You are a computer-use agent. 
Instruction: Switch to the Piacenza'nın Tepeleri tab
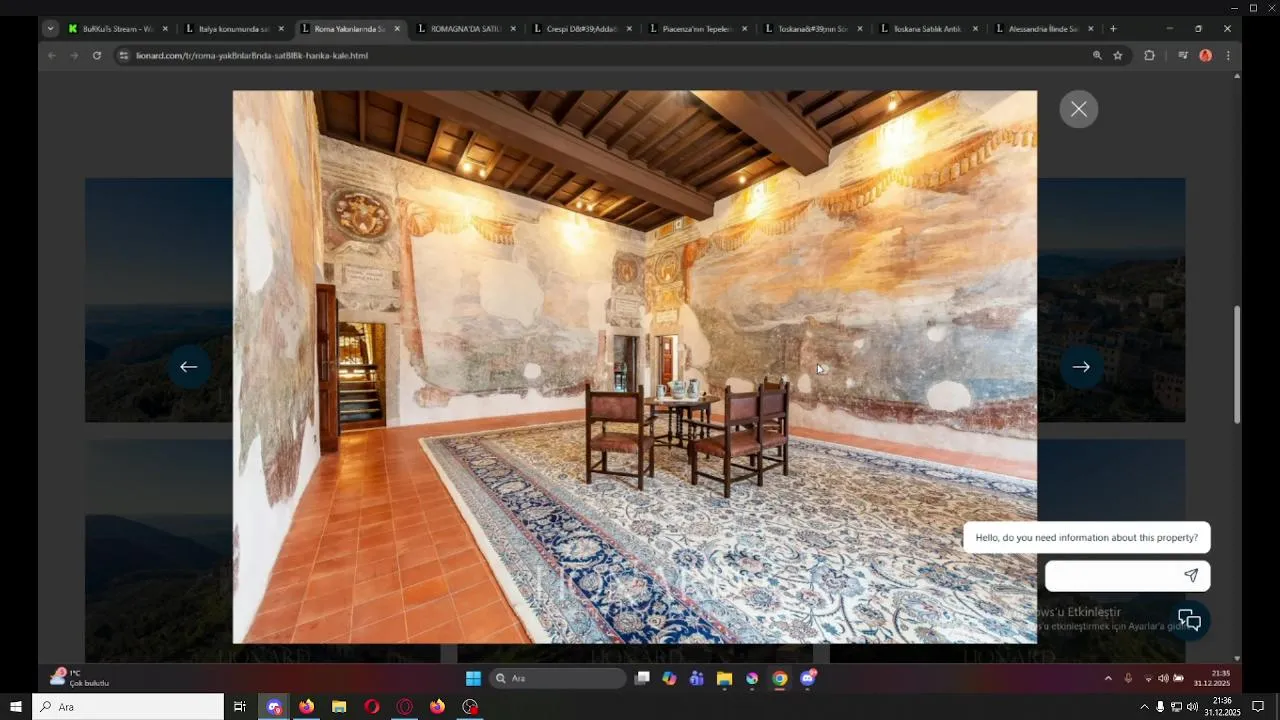tap(697, 29)
